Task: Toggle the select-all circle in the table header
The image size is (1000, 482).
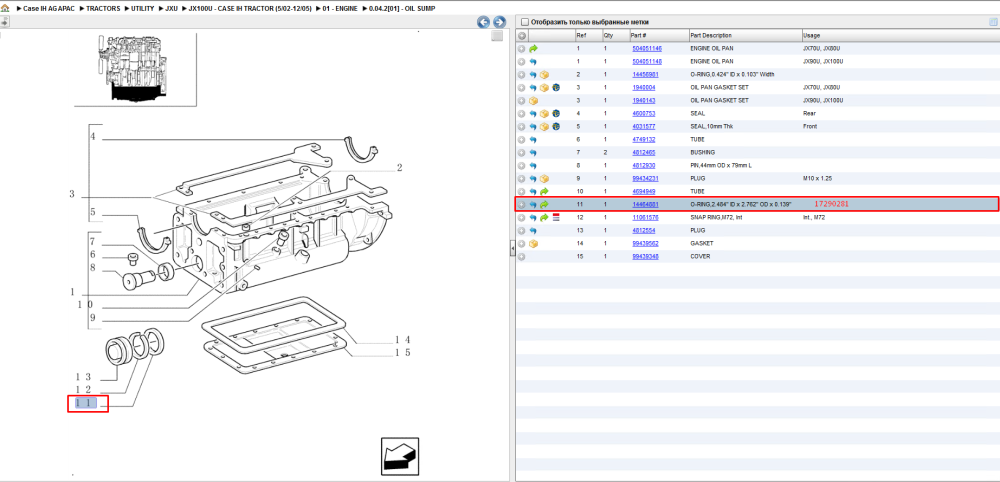Action: pos(522,36)
